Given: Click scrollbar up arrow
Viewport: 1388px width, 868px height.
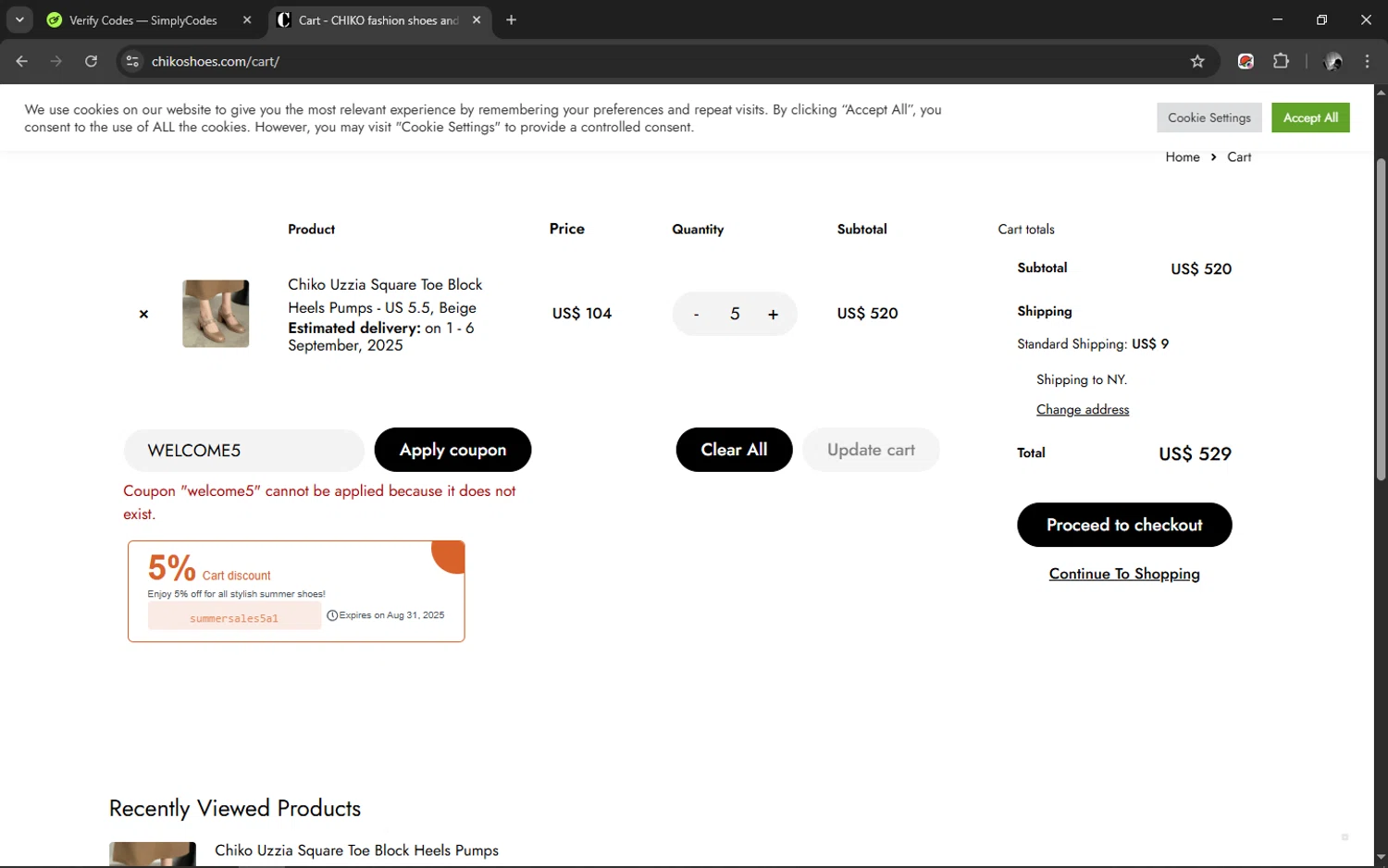Looking at the screenshot, I should click(x=1381, y=92).
